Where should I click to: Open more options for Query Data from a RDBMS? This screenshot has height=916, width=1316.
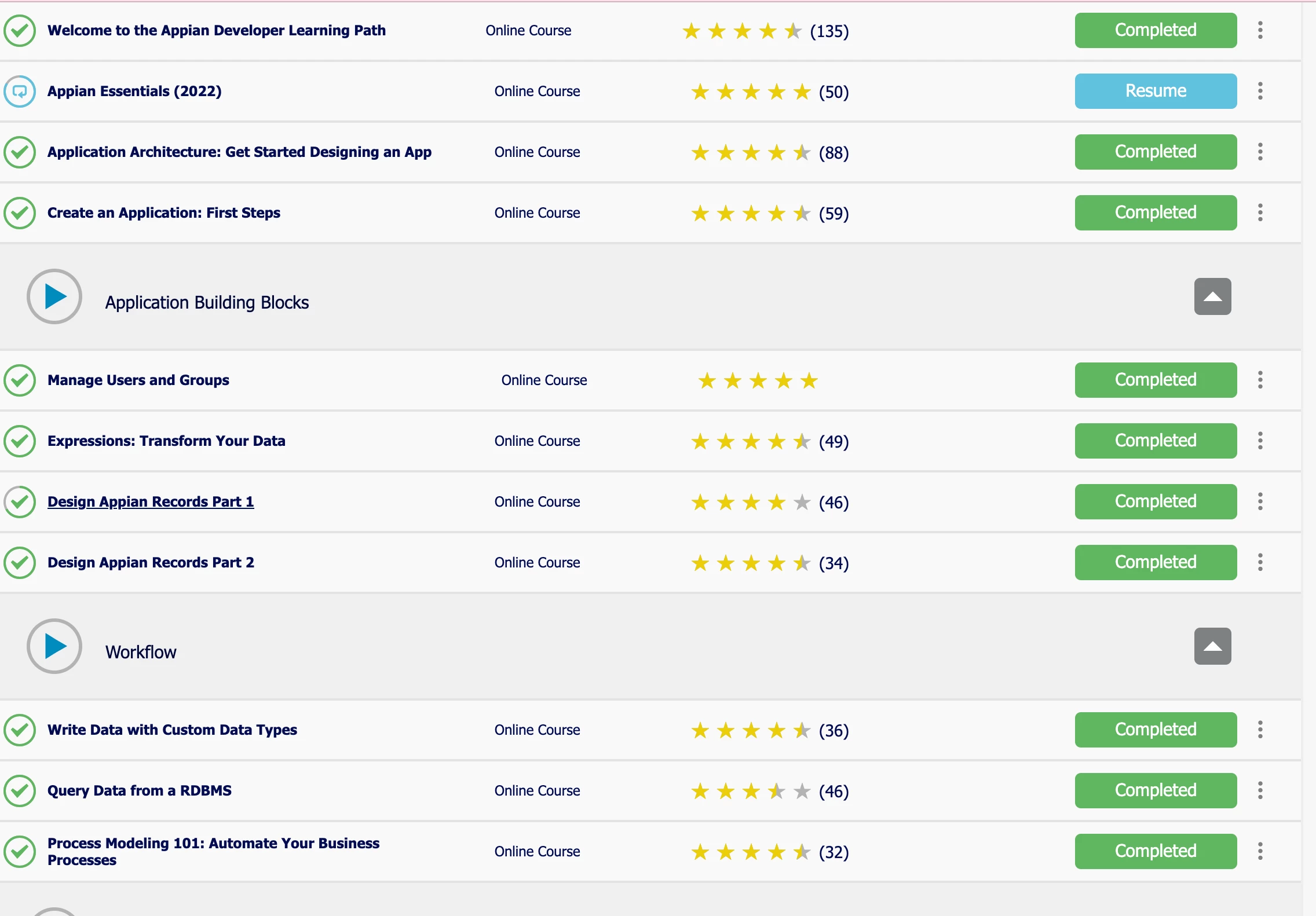point(1260,790)
